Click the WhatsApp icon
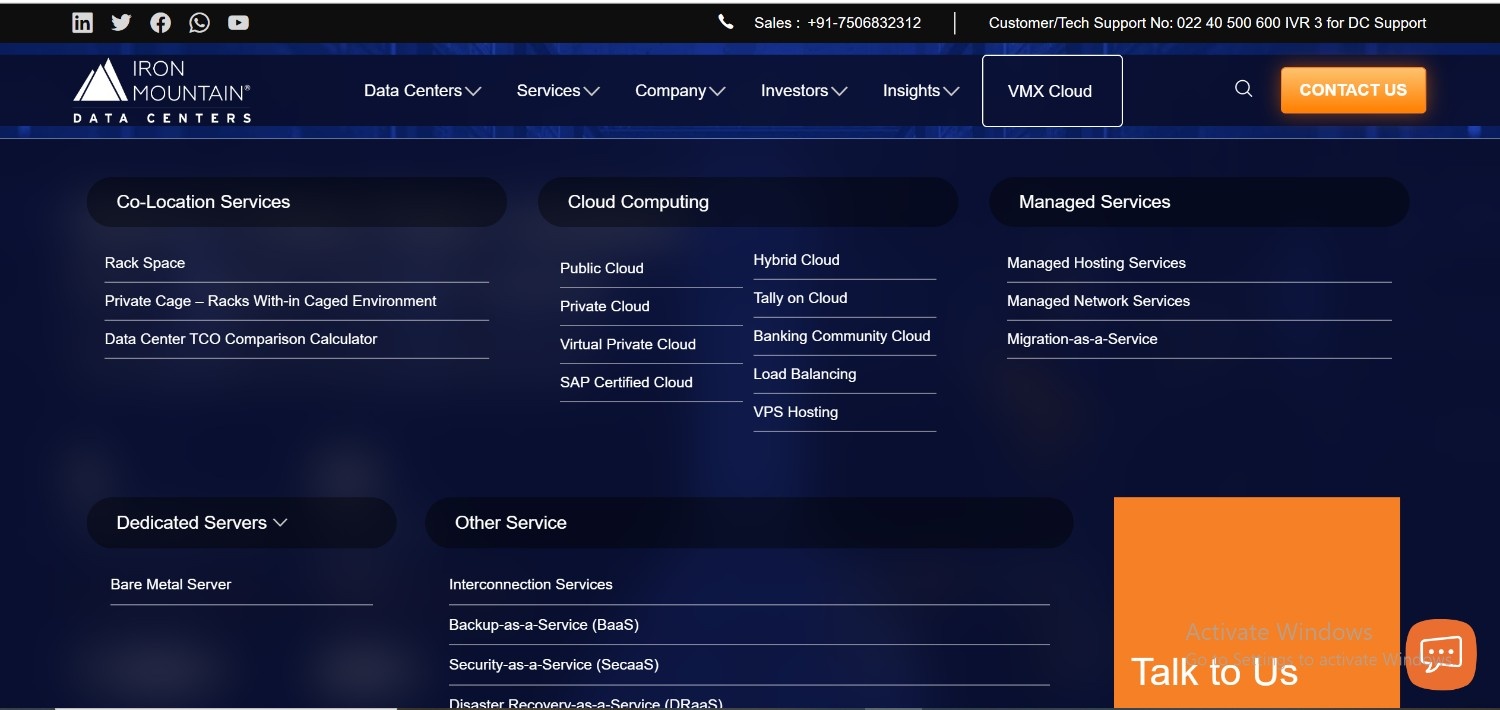 tap(200, 22)
